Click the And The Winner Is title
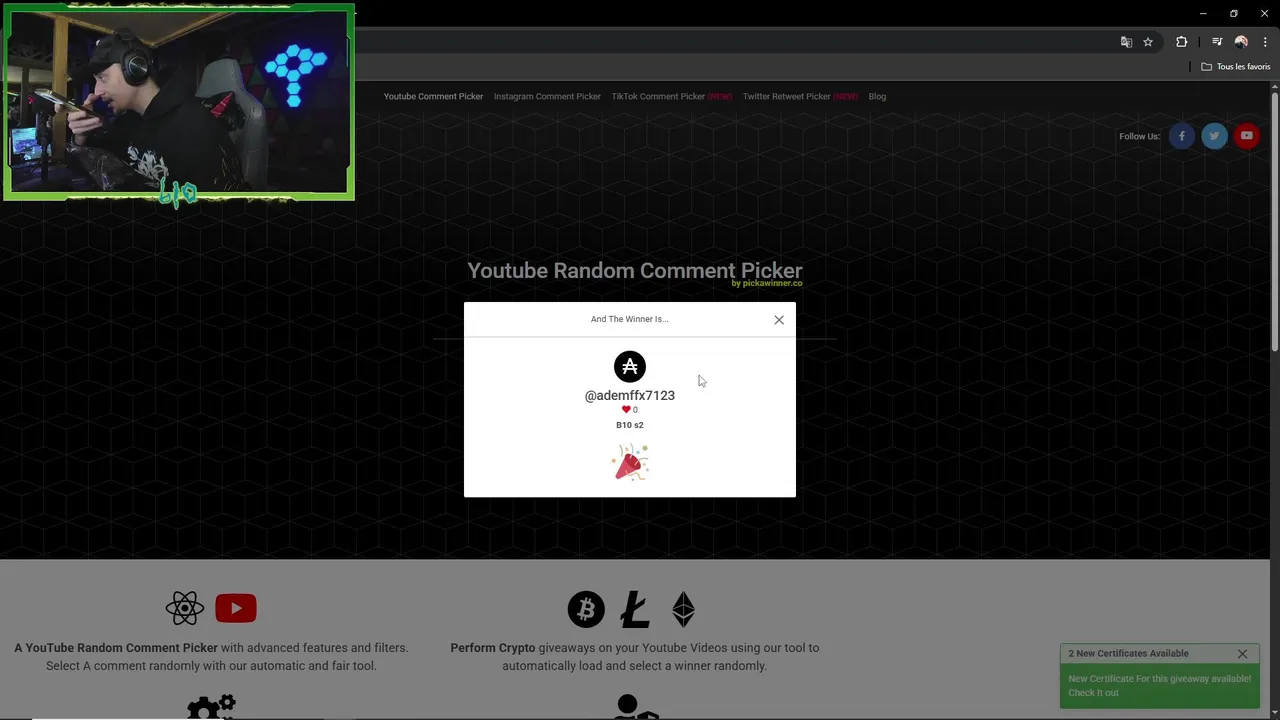Image resolution: width=1280 pixels, height=720 pixels. pos(630,319)
